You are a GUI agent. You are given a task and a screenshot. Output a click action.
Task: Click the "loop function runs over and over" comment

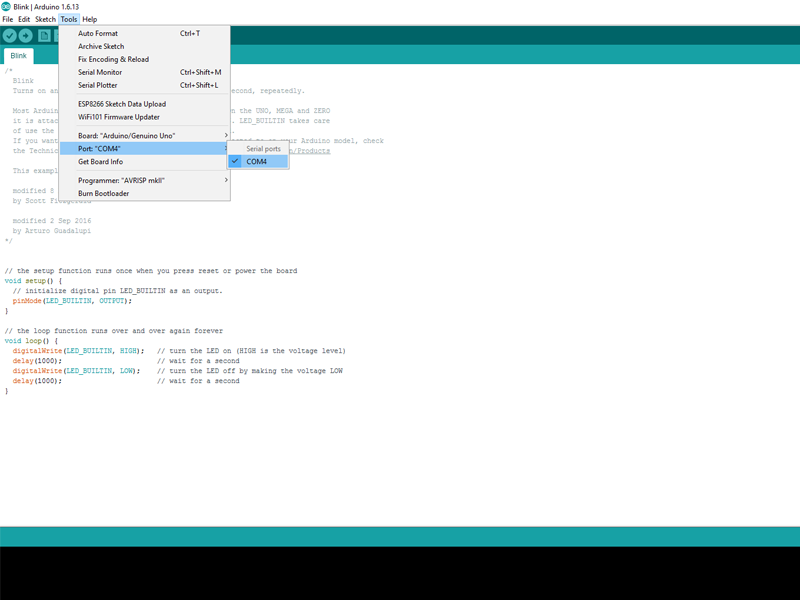[x=114, y=331]
